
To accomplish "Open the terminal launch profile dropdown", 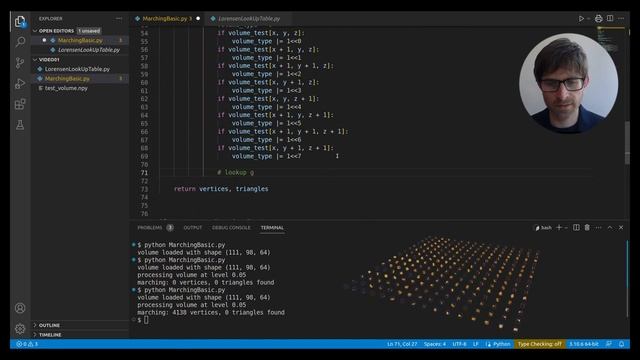I will point(566,227).
